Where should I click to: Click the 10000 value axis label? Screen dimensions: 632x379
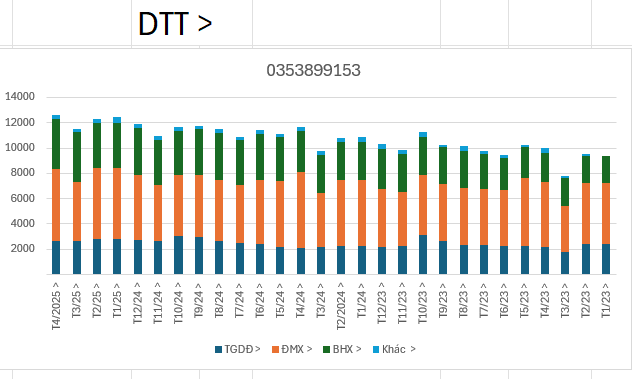tap(20, 148)
